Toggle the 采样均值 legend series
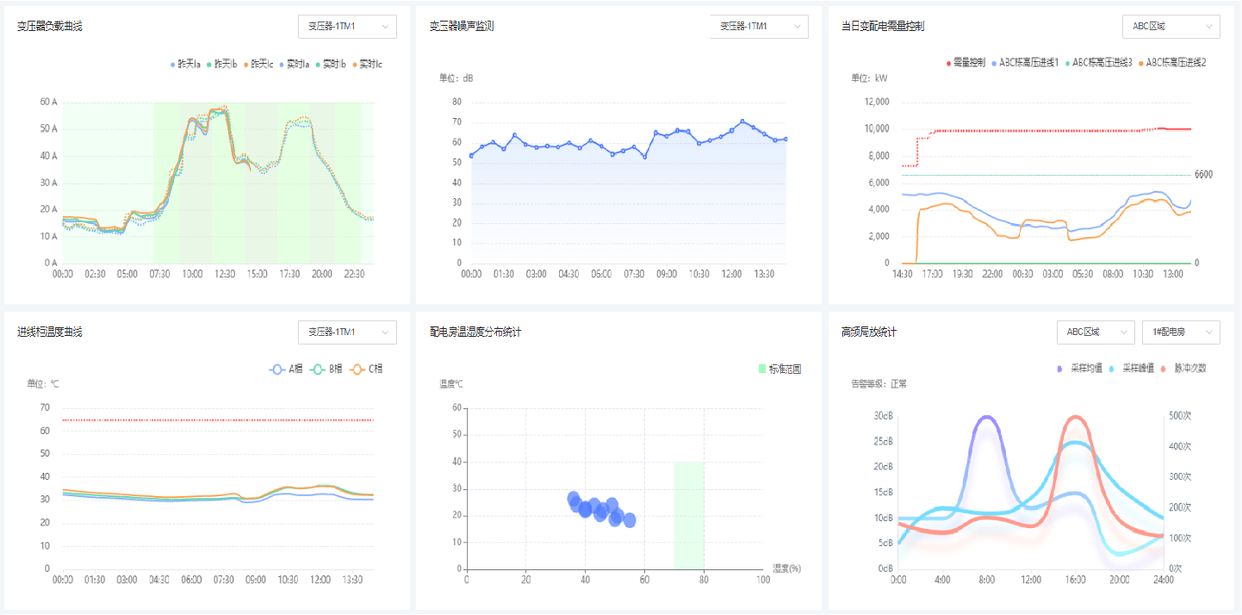This screenshot has height=615, width=1242. click(x=1079, y=368)
